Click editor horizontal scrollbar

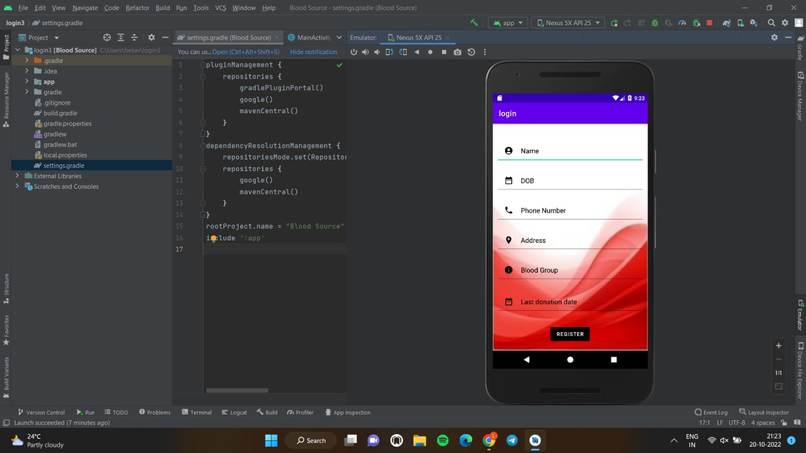click(x=237, y=390)
